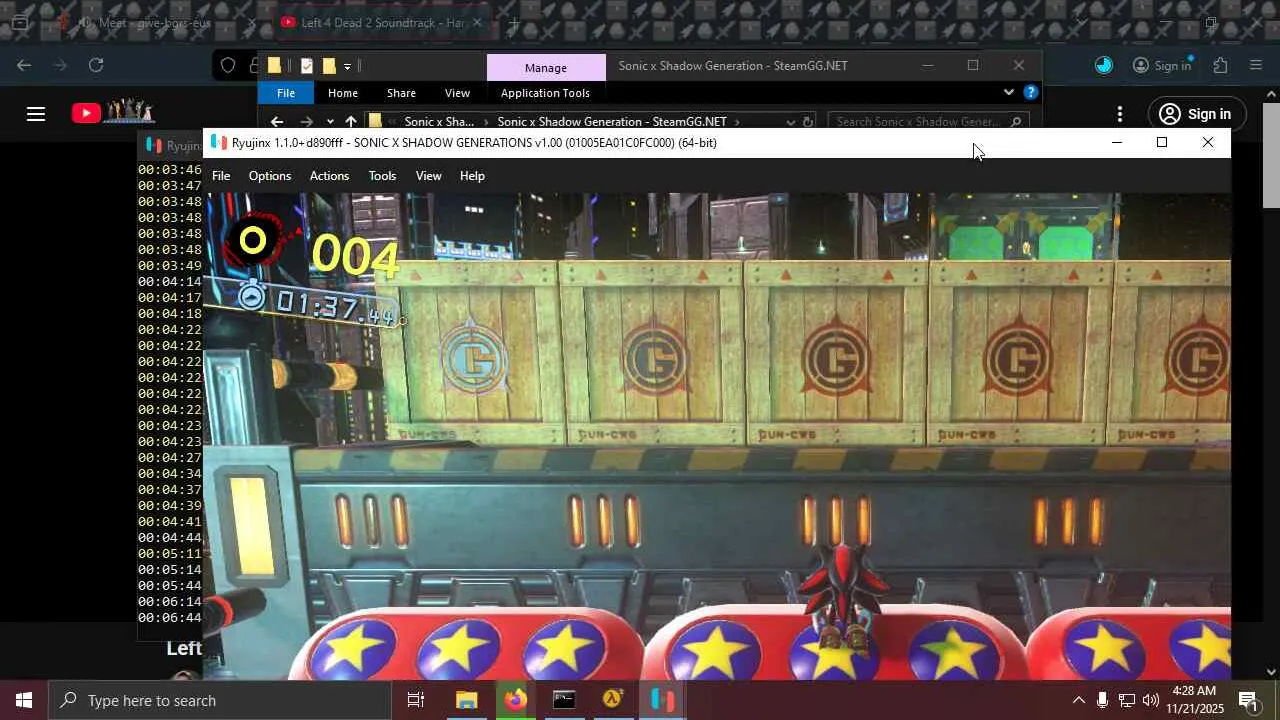Viewport: 1280px width, 720px height.
Task: Jump to the 00:05:44 timestamp
Action: [170, 586]
